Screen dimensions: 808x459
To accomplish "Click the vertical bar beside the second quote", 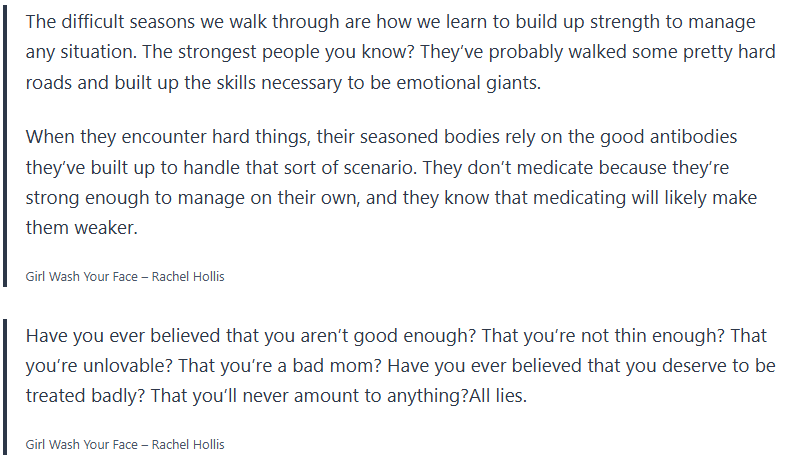I will coord(5,386).
